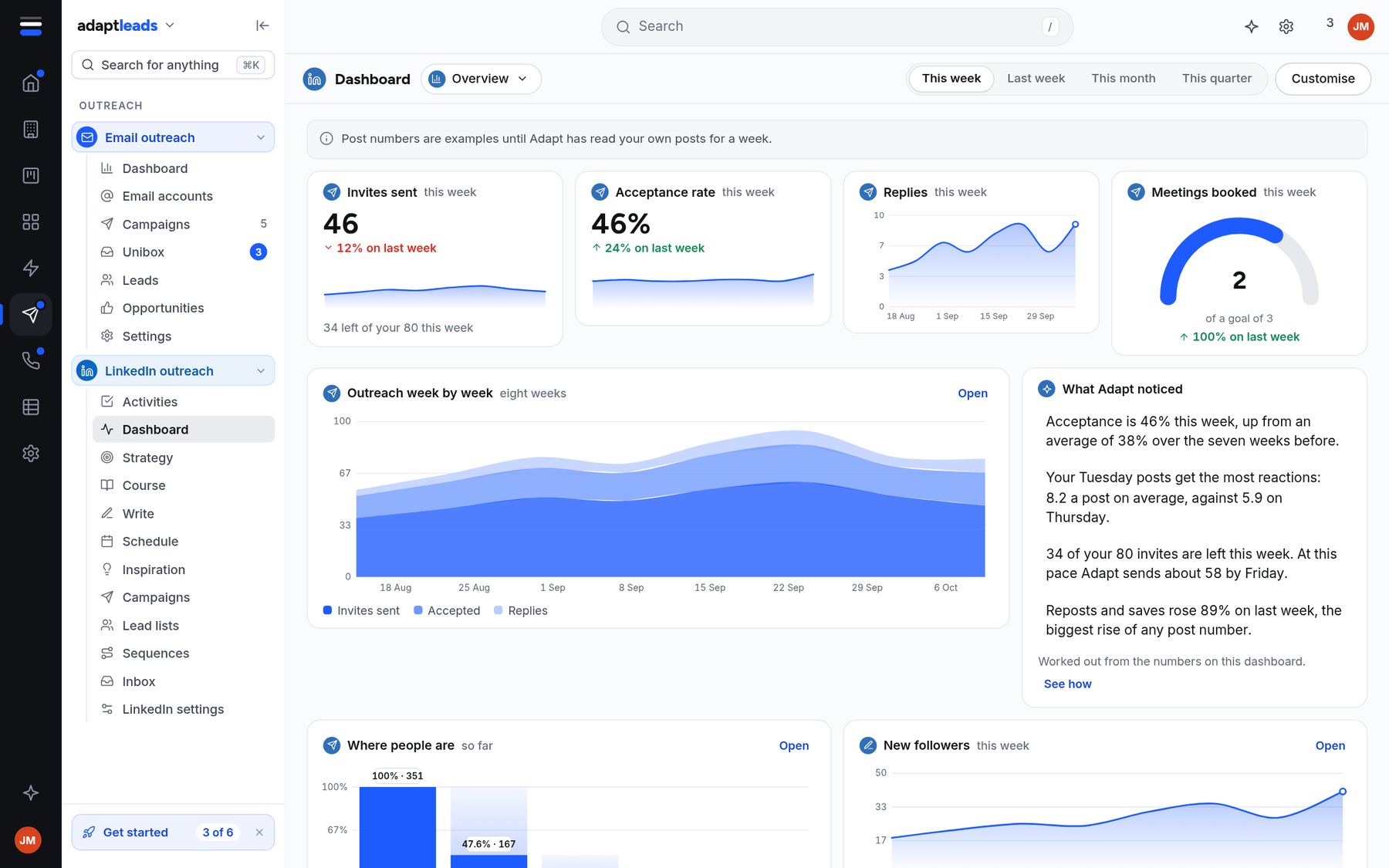1389x868 pixels.
Task: Switch to This month range
Action: 1124,79
